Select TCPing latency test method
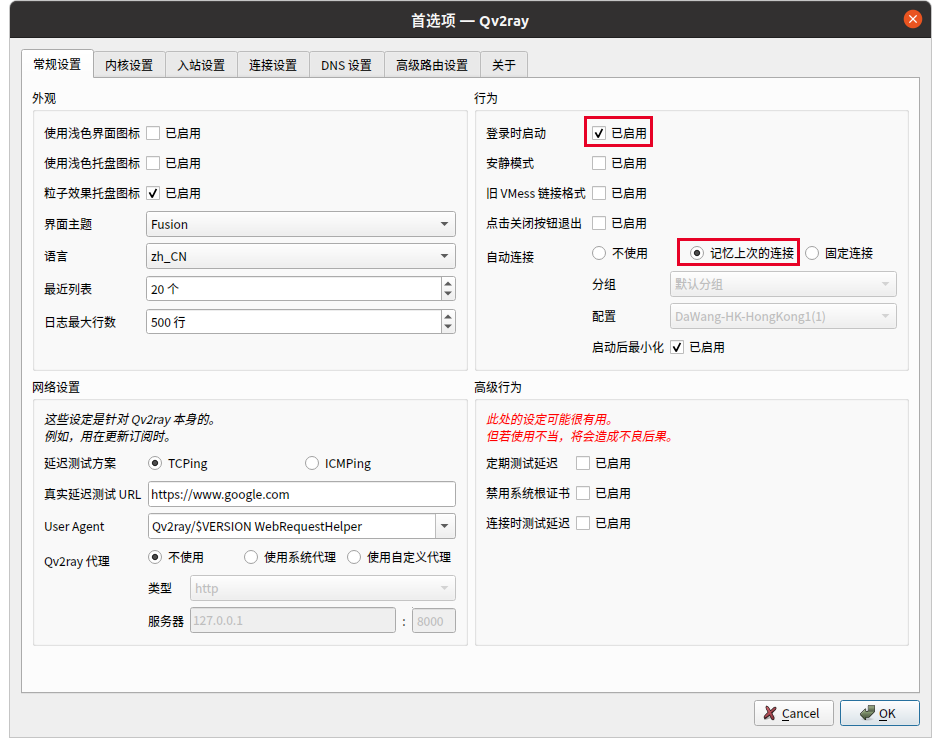Viewport: 941px width, 747px height. (x=155, y=463)
